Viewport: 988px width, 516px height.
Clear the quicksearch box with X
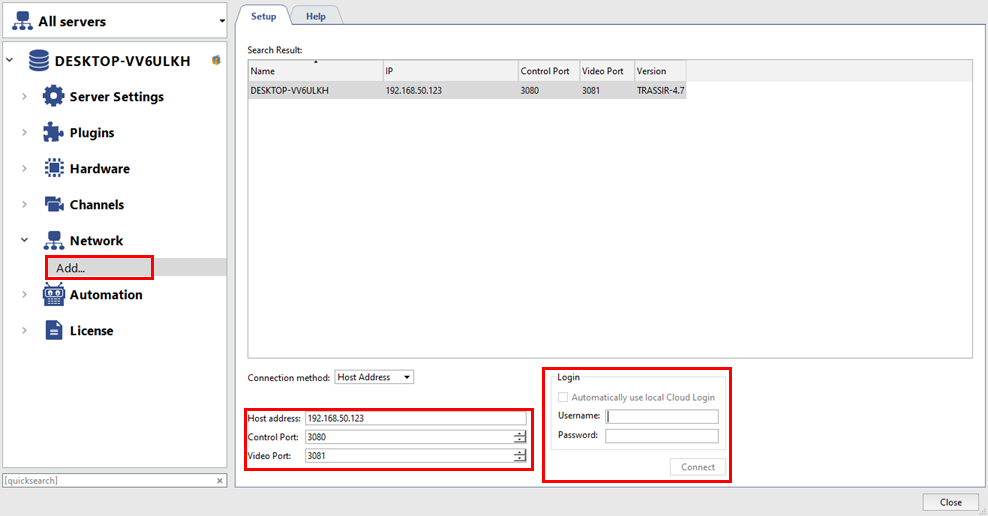tap(220, 481)
